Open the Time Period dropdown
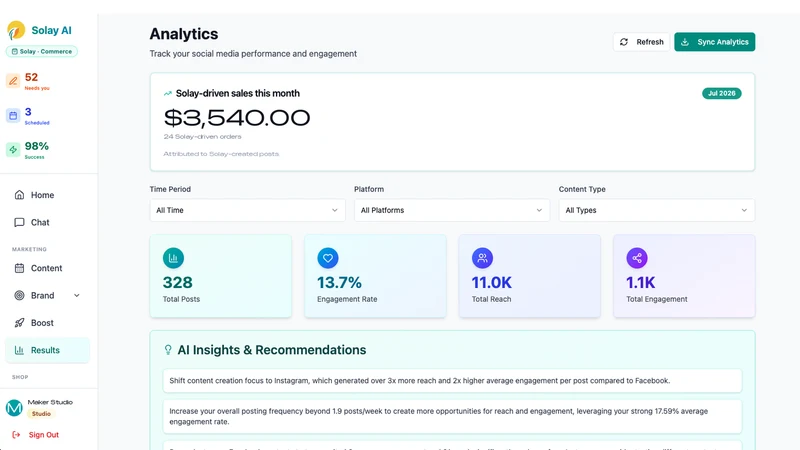The height and width of the screenshot is (450, 800). (x=247, y=210)
